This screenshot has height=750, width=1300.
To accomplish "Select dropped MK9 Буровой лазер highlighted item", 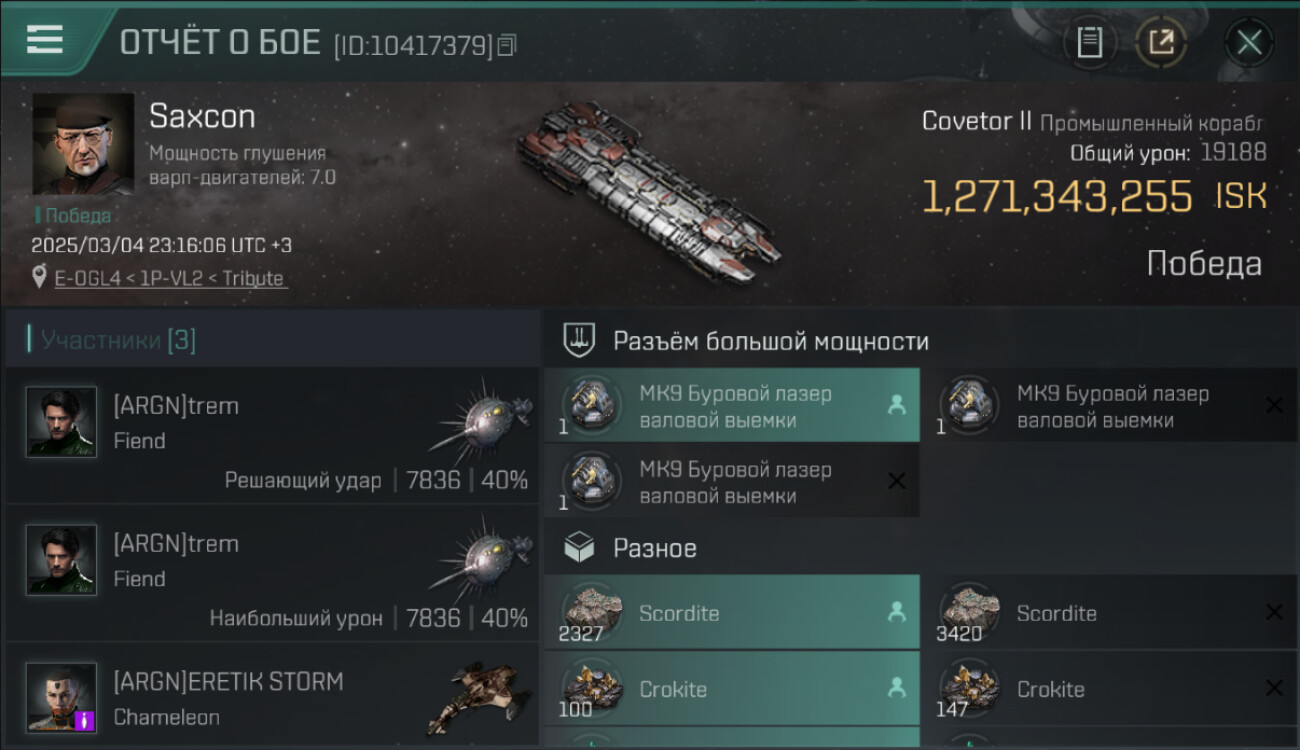I will (732, 405).
